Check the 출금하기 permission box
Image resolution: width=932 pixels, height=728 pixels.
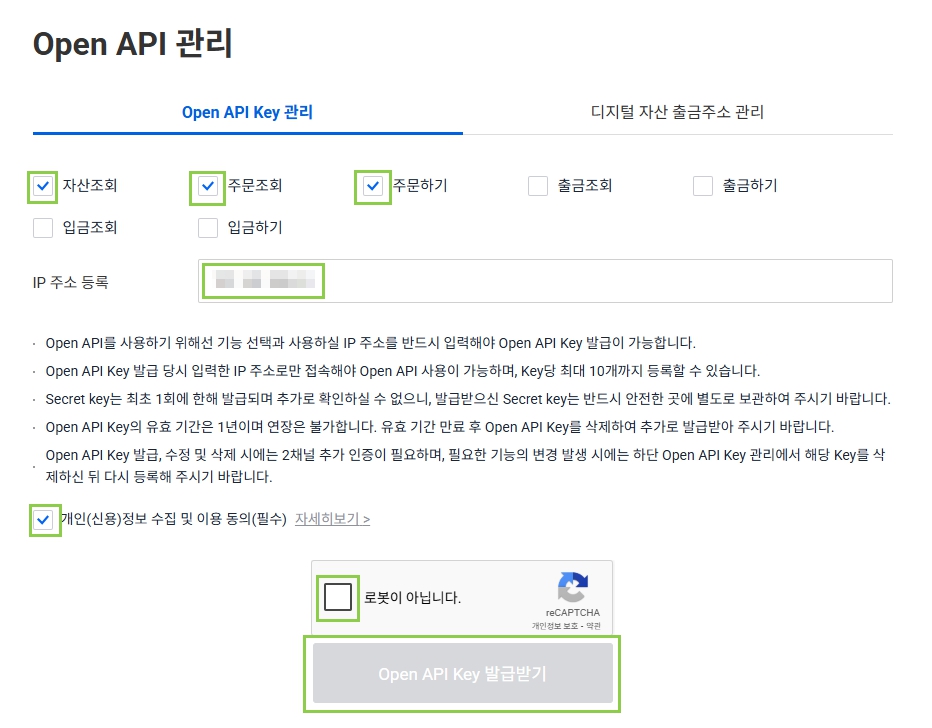(703, 186)
